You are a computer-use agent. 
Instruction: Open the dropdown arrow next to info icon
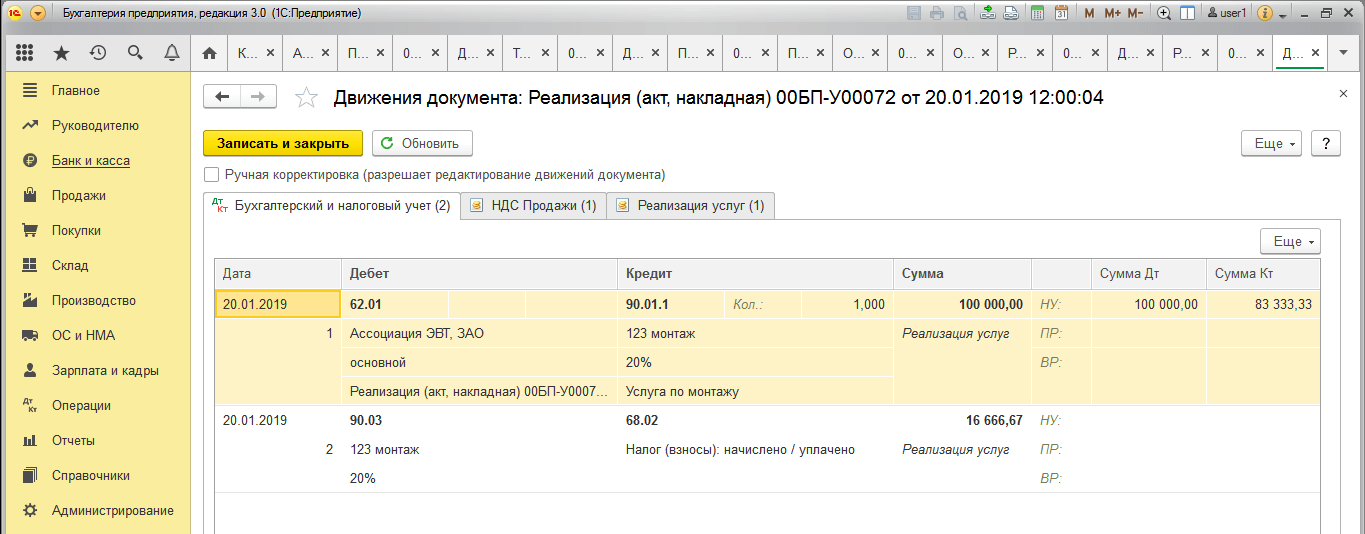coord(1282,14)
